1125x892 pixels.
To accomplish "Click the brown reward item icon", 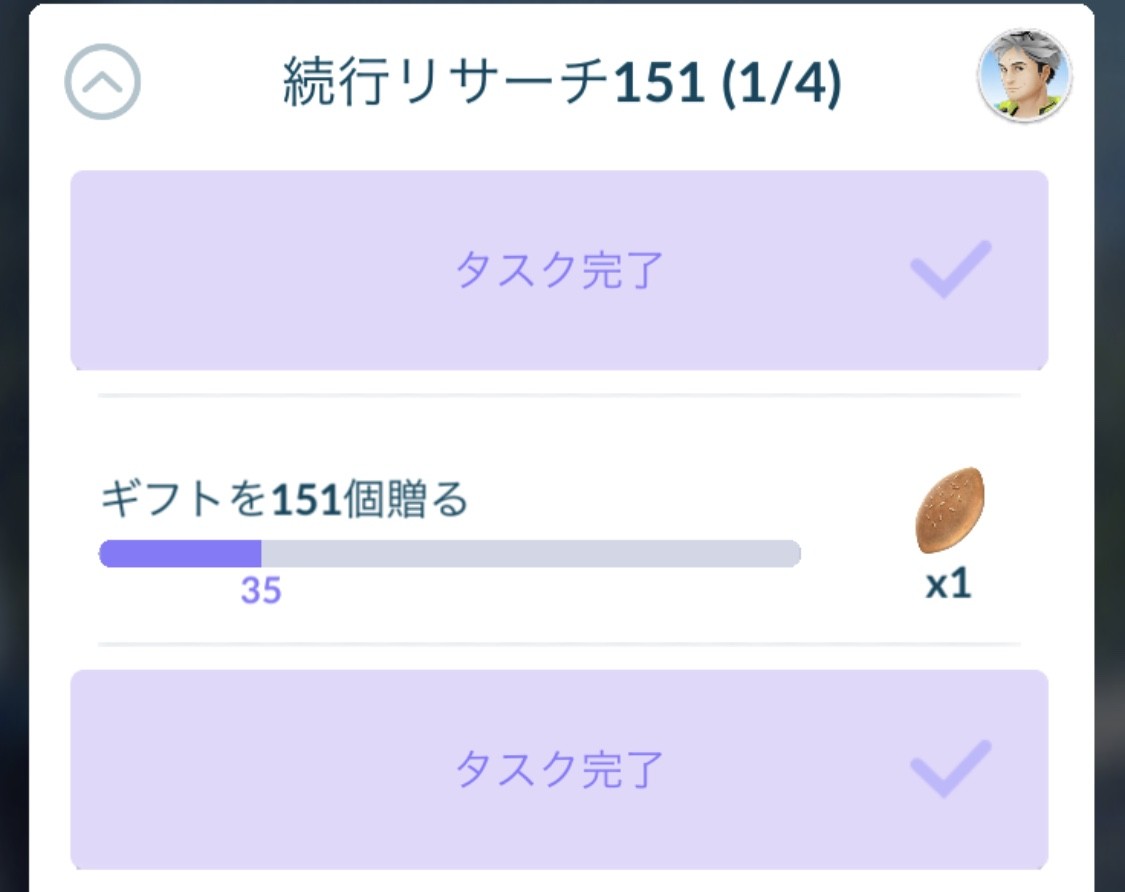I will (950, 510).
